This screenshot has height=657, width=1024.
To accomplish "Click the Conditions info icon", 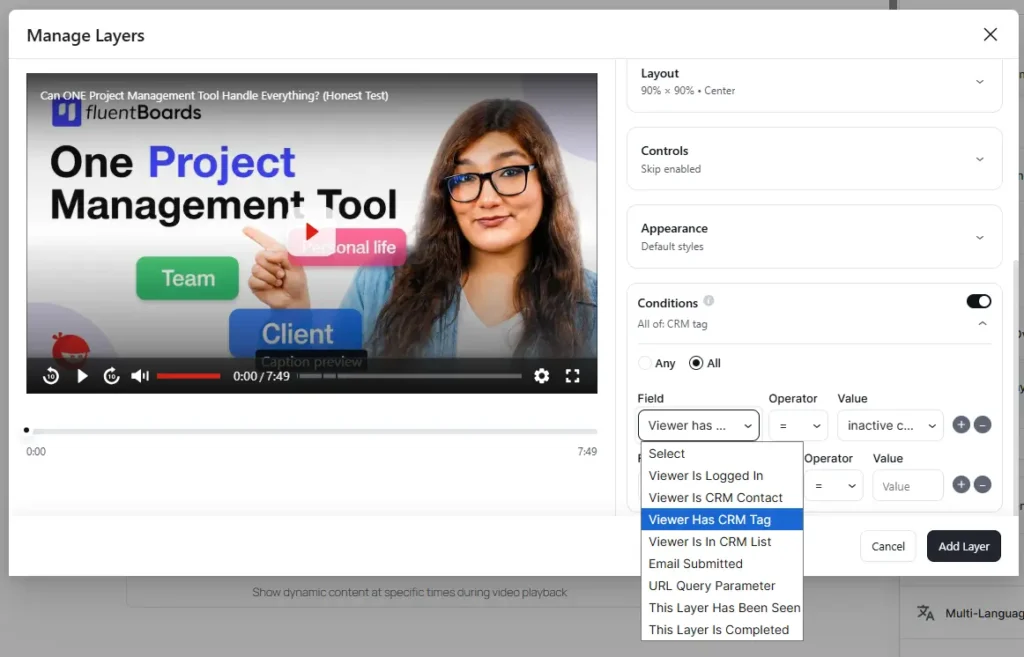I will (x=709, y=301).
